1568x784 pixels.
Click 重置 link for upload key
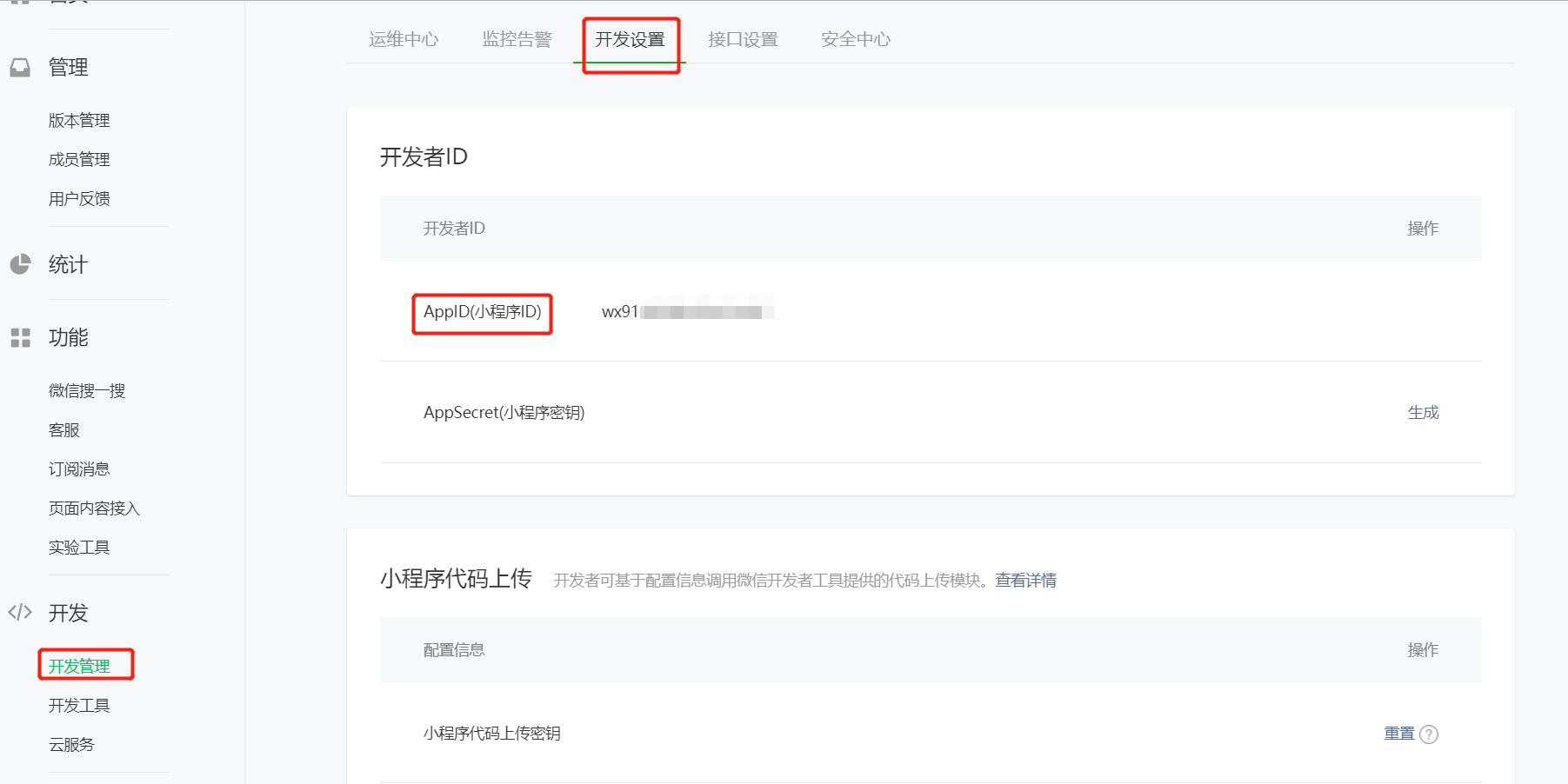[x=1399, y=734]
